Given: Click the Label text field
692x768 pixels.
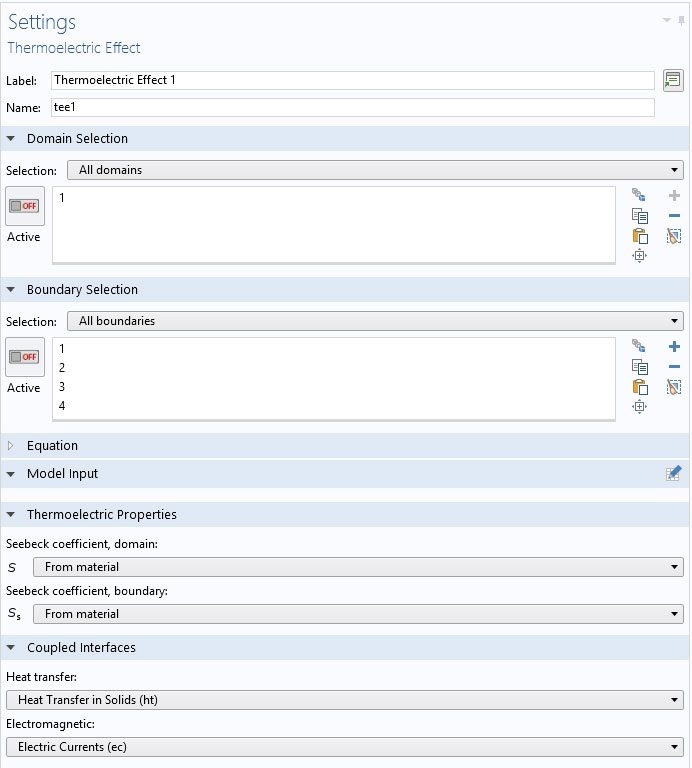Looking at the screenshot, I should pyautogui.click(x=353, y=80).
